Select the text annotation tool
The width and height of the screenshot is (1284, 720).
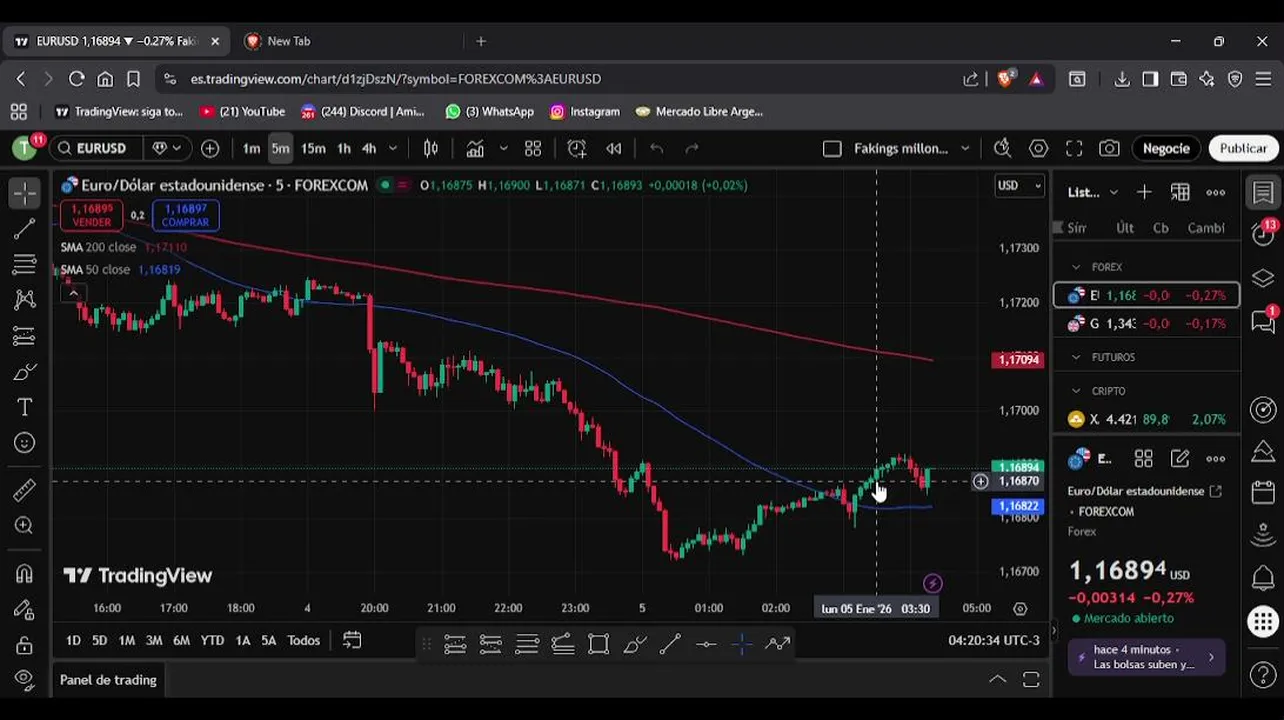tap(25, 407)
